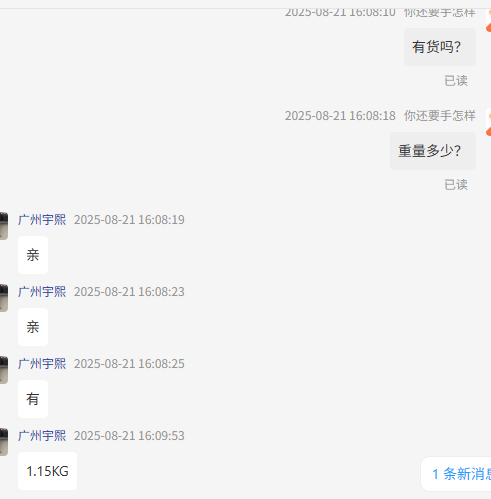Select the '有货吗?' message bubble

[x=440, y=47]
